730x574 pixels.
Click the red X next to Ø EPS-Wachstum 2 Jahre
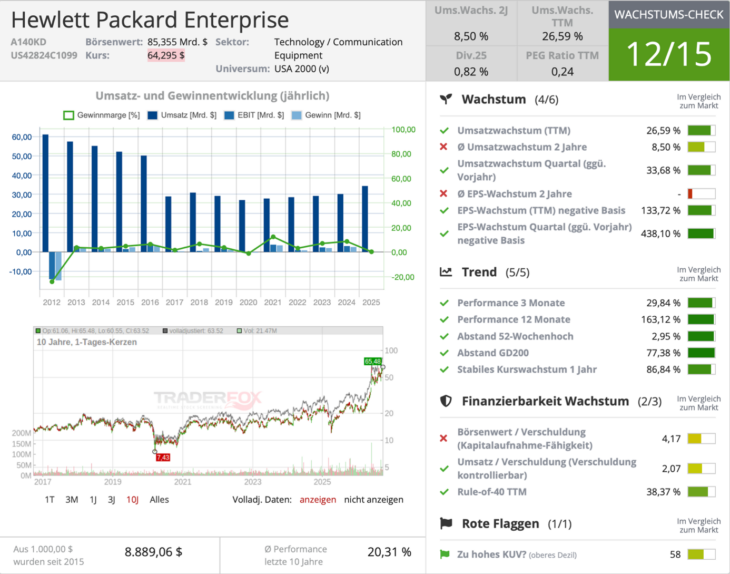pos(443,194)
